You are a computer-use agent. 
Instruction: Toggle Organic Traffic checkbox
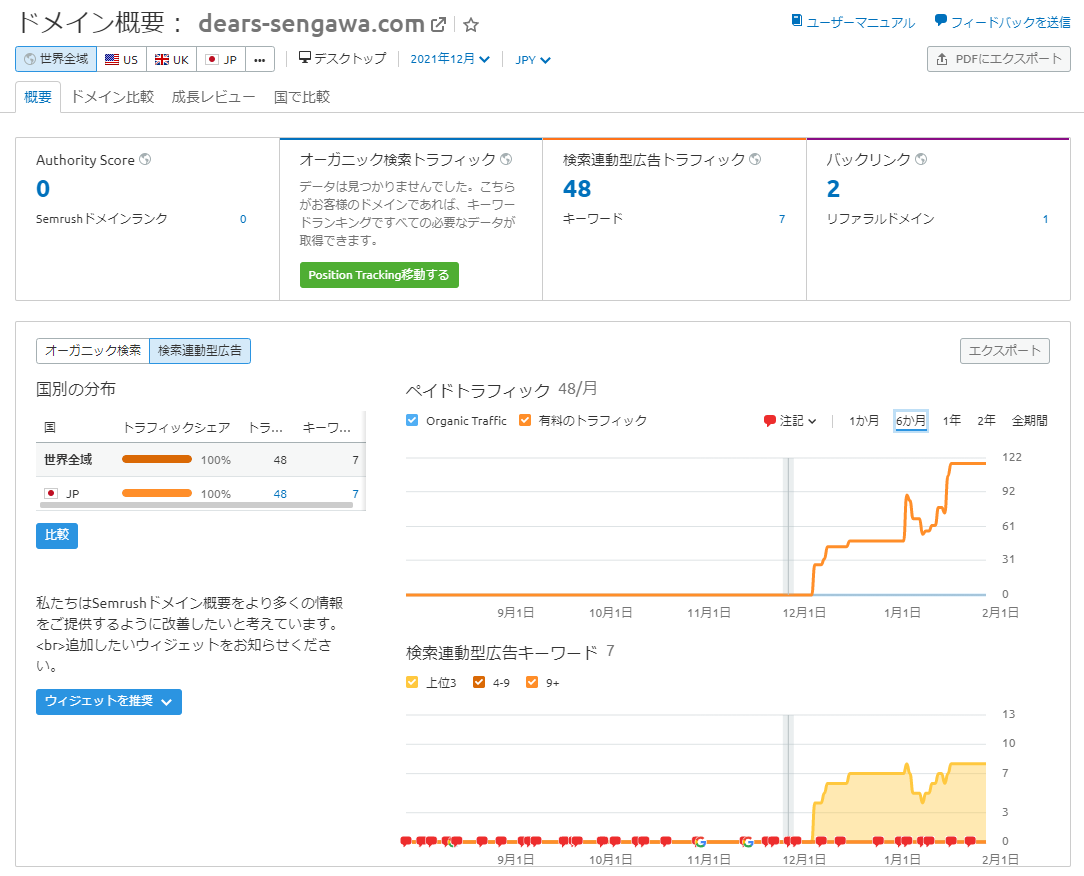[413, 420]
